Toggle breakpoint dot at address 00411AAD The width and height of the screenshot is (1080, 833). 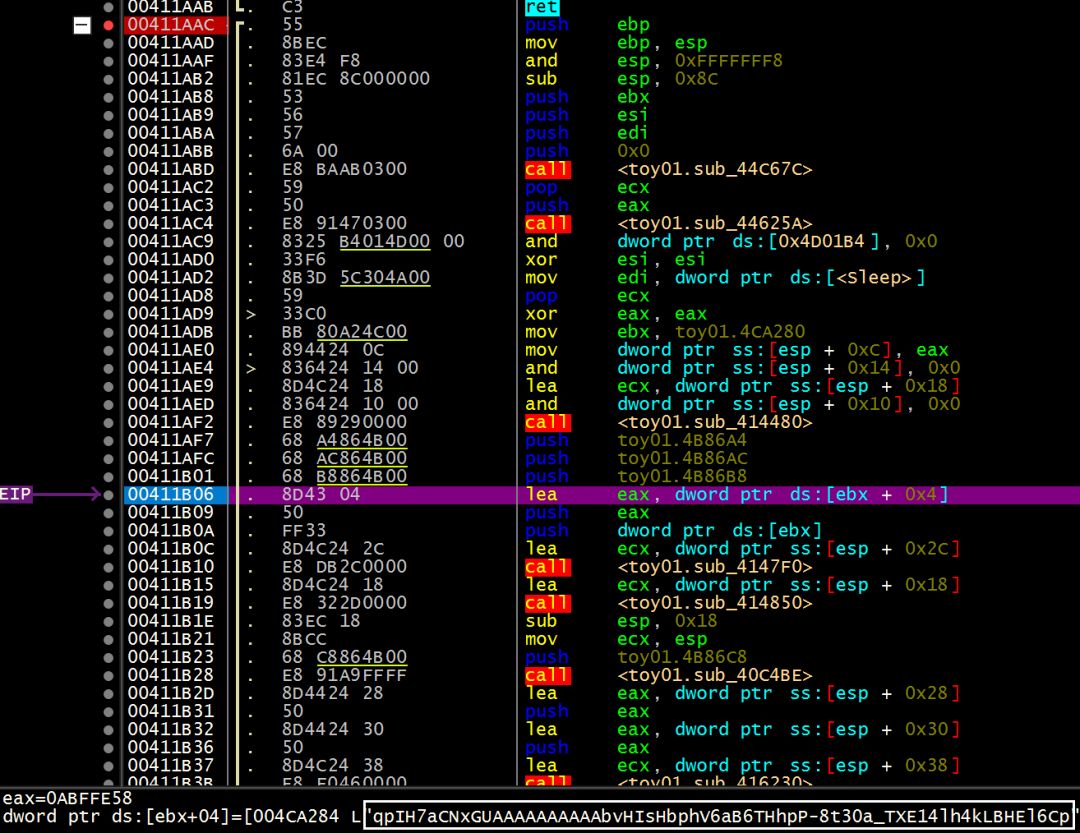tap(108, 43)
